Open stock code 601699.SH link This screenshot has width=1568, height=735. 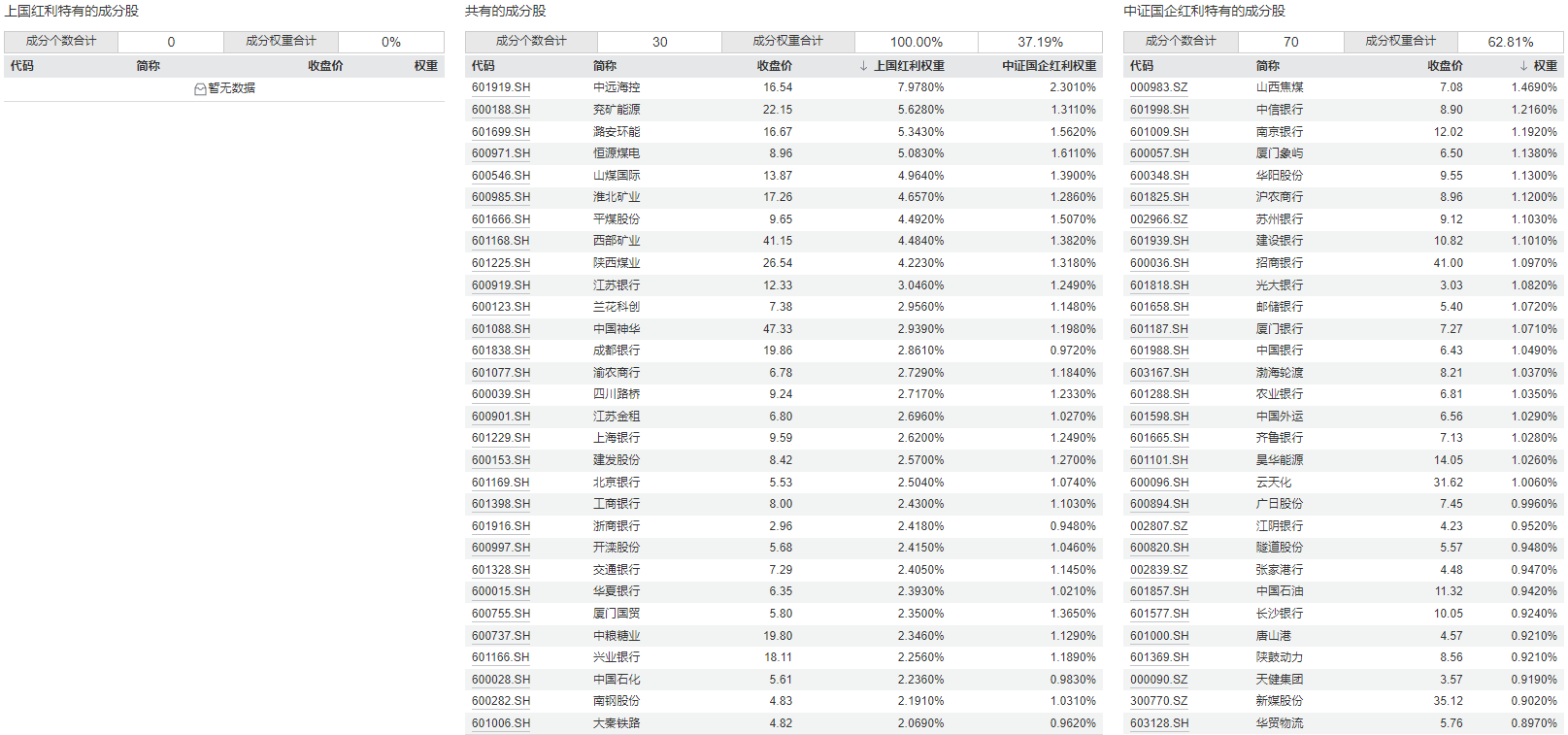point(501,132)
